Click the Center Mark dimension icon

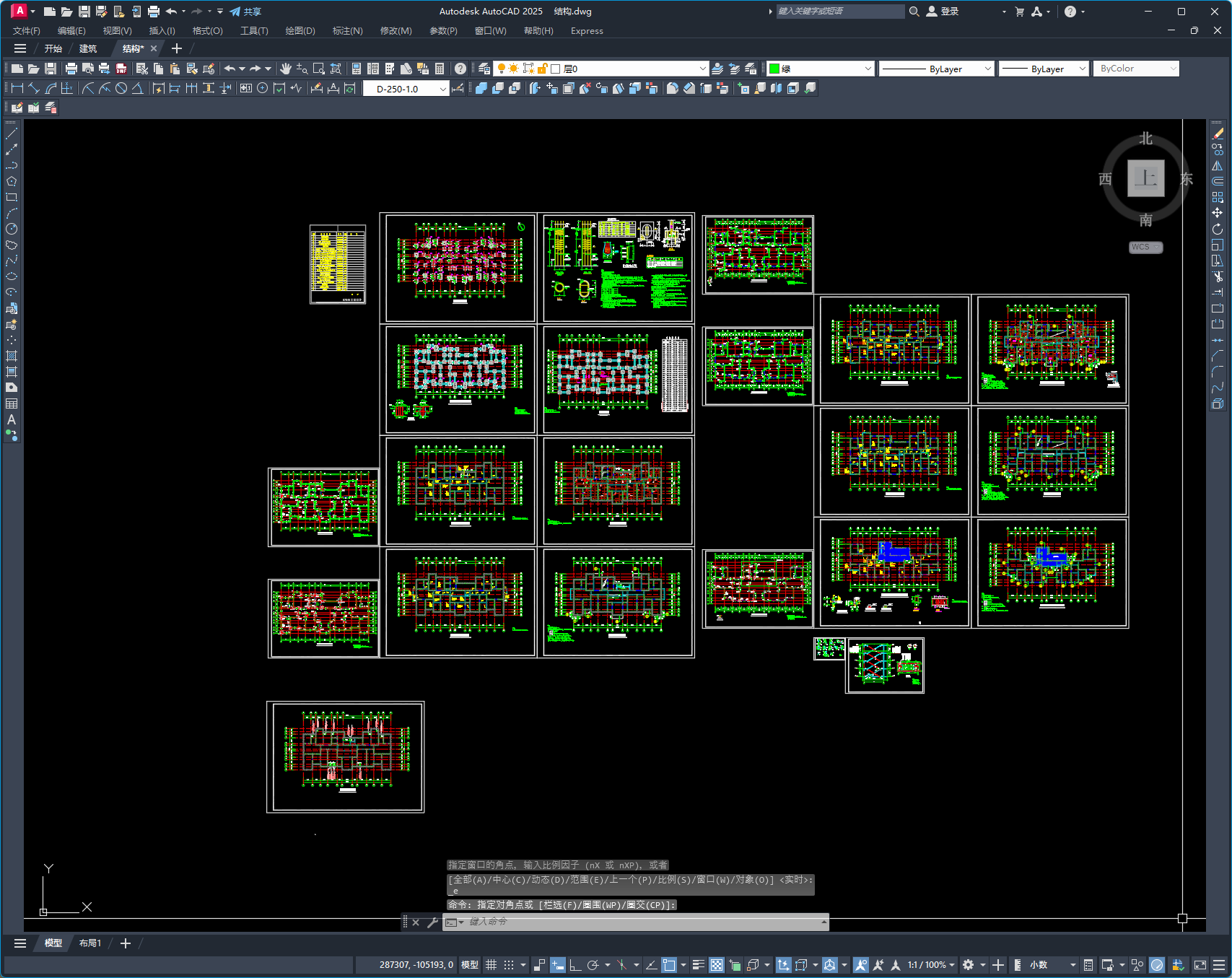(x=263, y=88)
